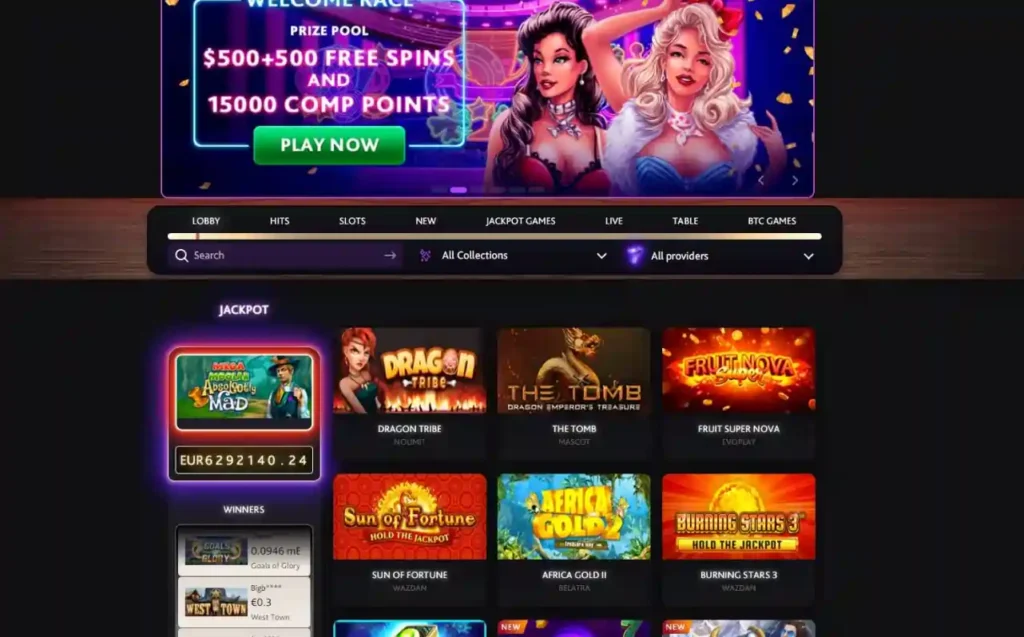Click the All providers purple icon
Viewport: 1024px width, 637px height.
tap(634, 255)
